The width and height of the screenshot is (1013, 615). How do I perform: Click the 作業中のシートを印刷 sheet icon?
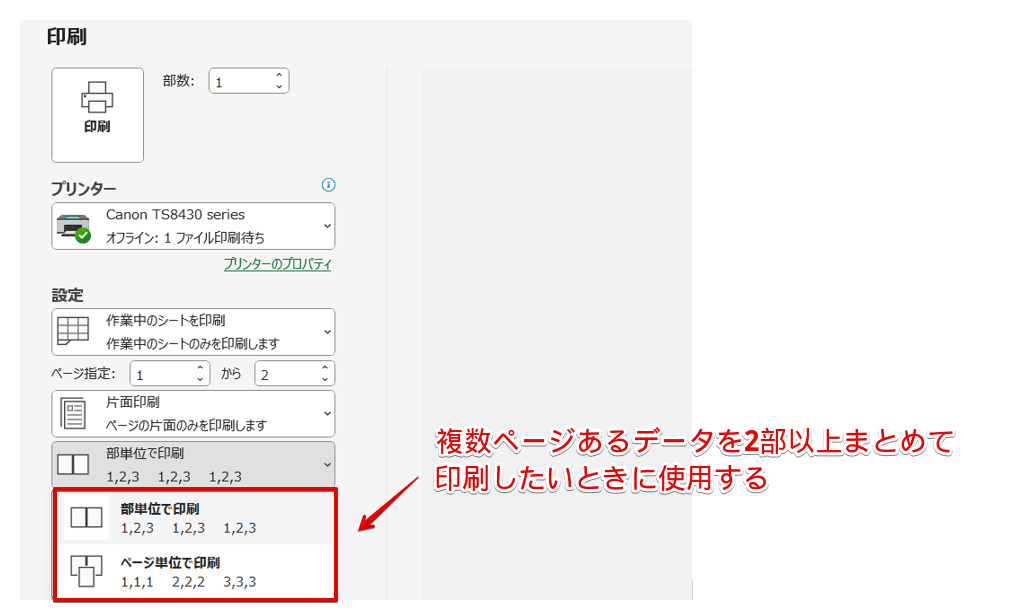point(71,331)
